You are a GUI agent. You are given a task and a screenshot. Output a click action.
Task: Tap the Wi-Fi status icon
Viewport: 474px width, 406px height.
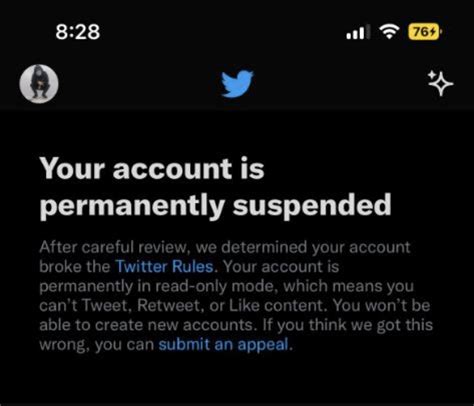(x=389, y=32)
